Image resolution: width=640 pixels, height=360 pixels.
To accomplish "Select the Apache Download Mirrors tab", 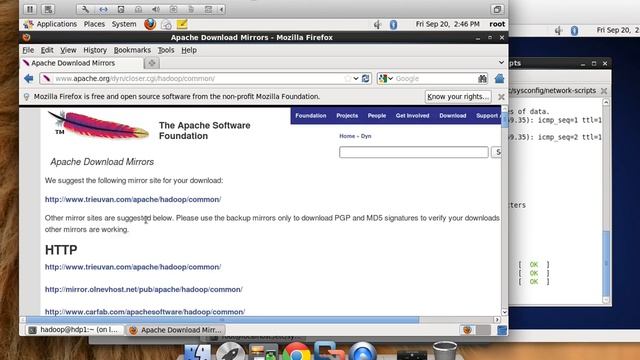I will tap(81, 63).
